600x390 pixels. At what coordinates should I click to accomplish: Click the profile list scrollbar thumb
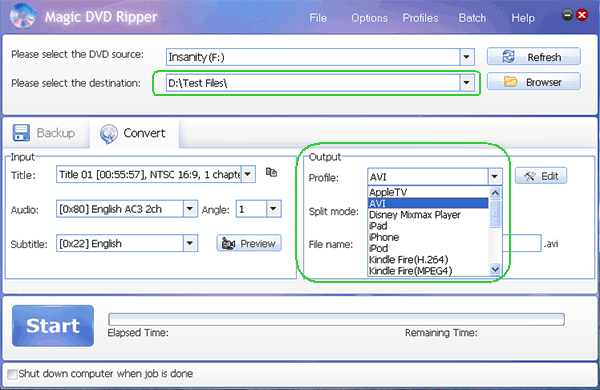(495, 214)
